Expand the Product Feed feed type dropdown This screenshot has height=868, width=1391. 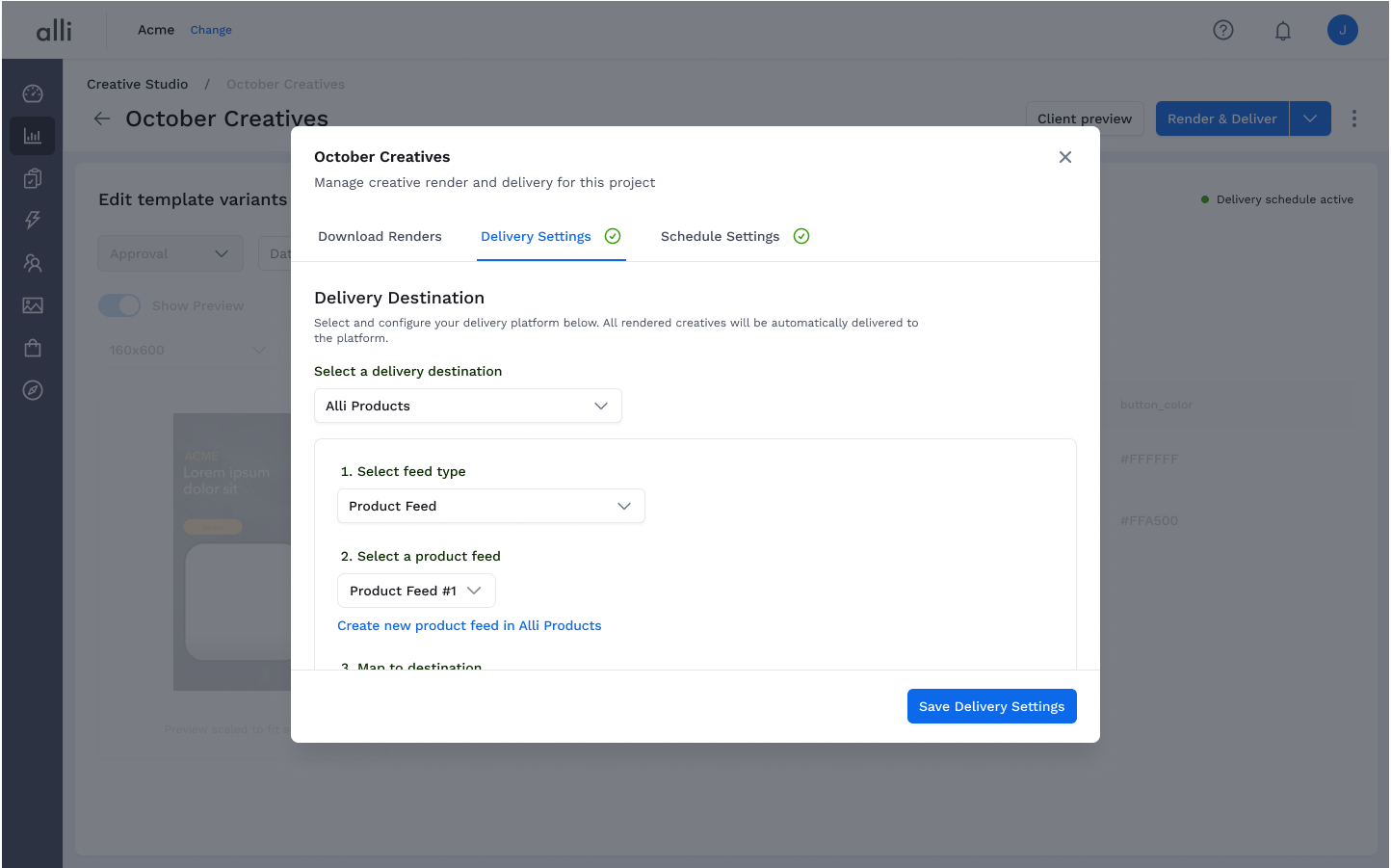pos(490,506)
